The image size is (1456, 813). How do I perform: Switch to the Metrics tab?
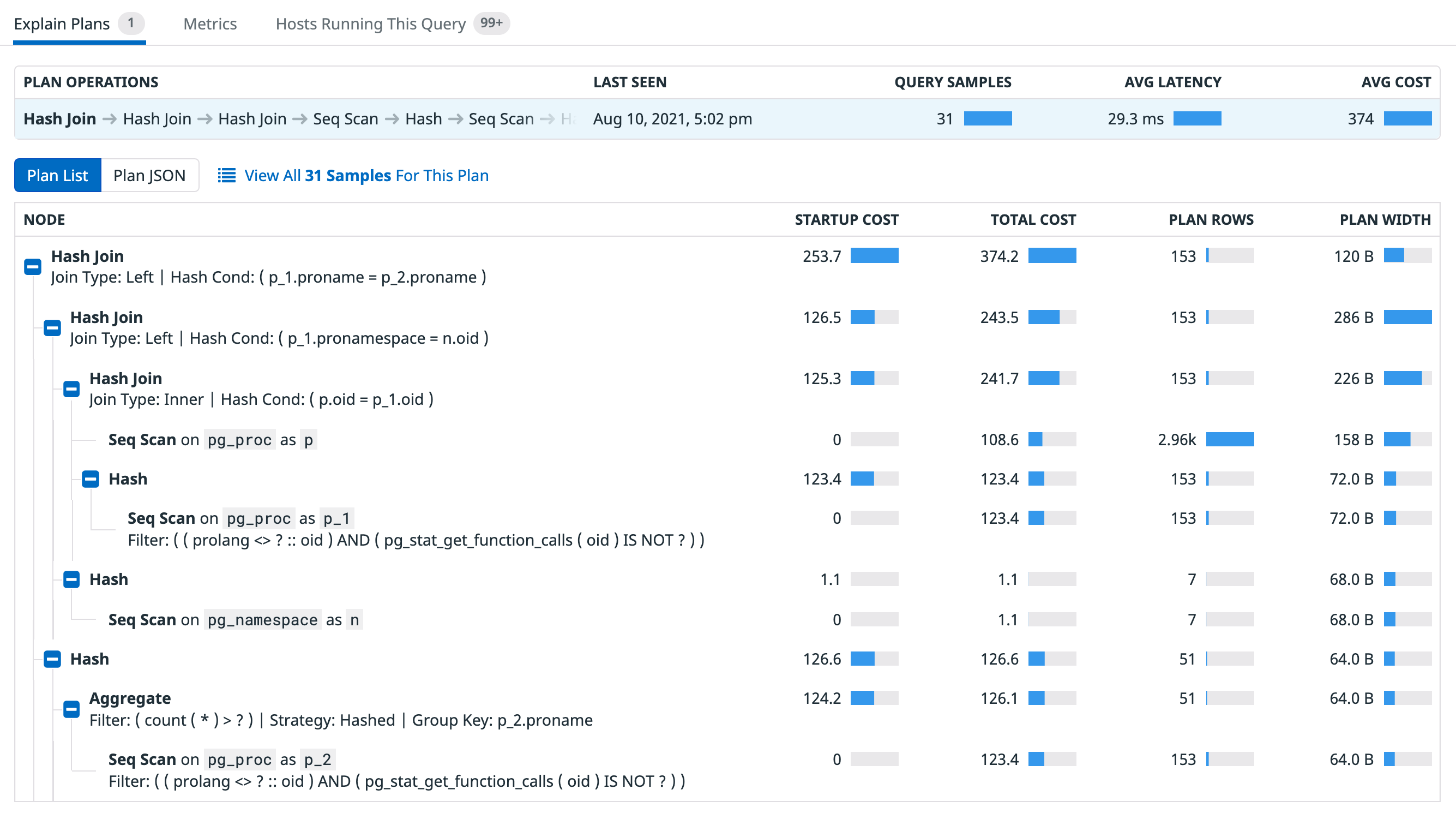pos(210,24)
